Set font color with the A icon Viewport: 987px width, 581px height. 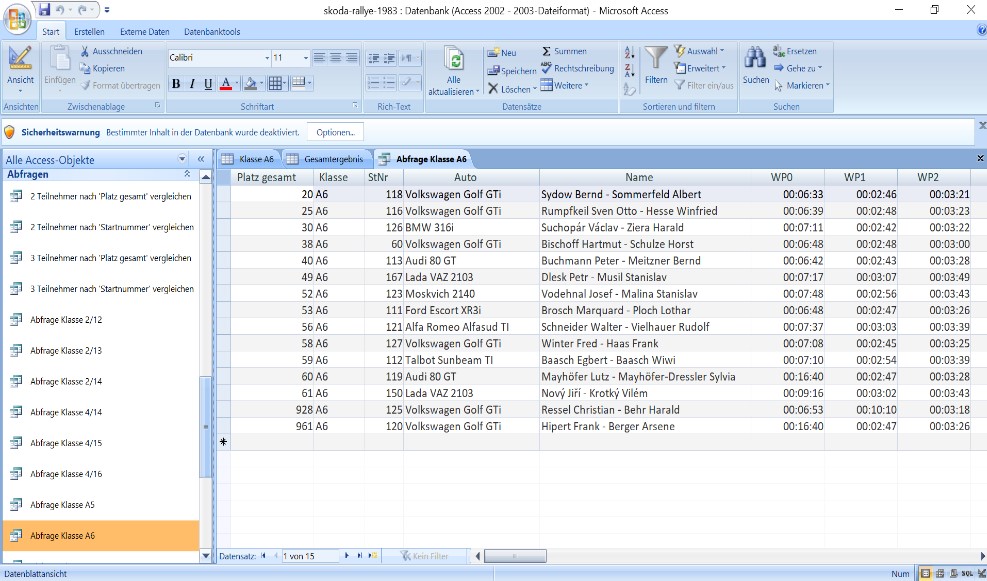pyautogui.click(x=225, y=84)
